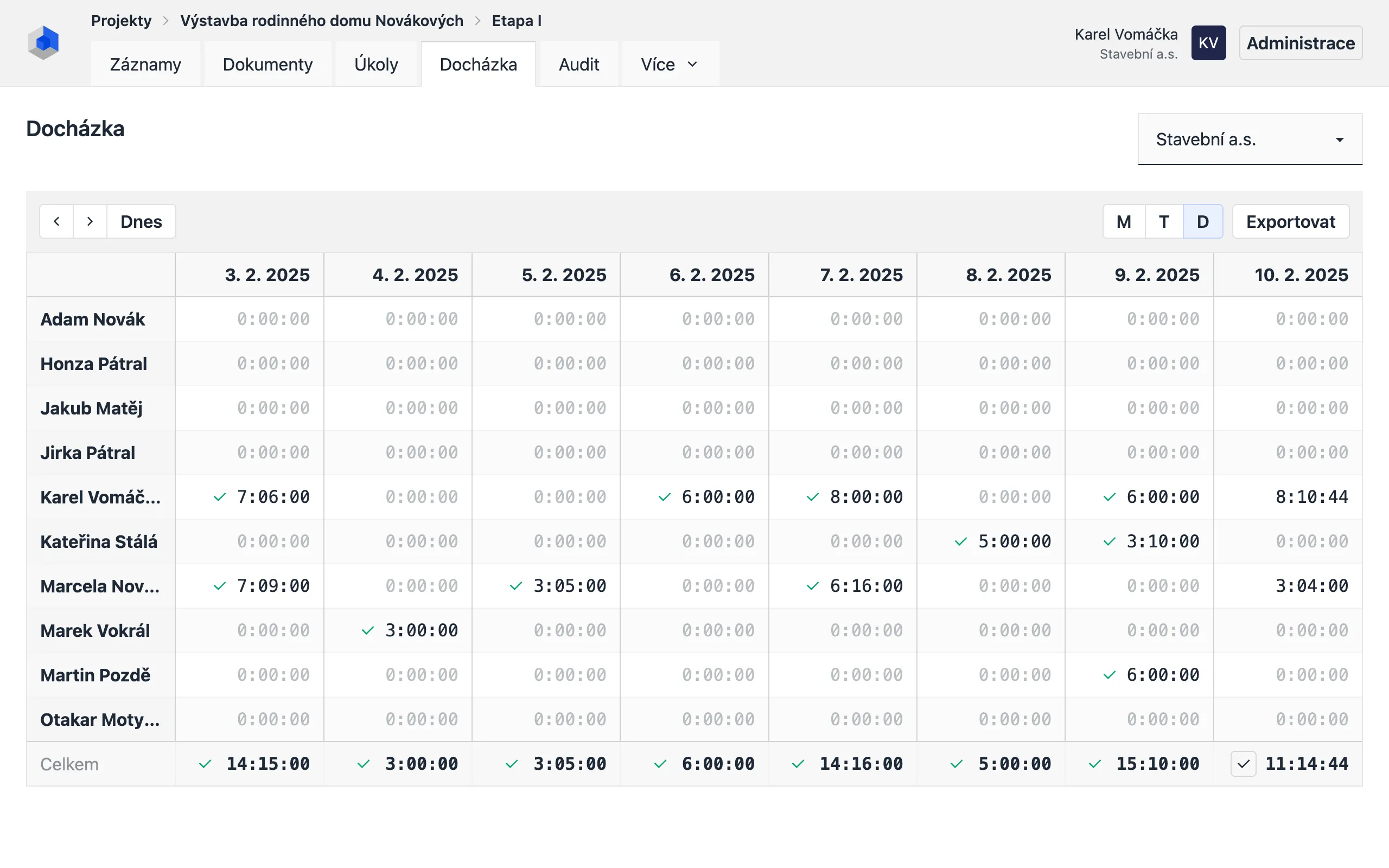Click Karel Vomáčka user name in header
Viewport: 1389px width, 868px height.
[x=1125, y=34]
